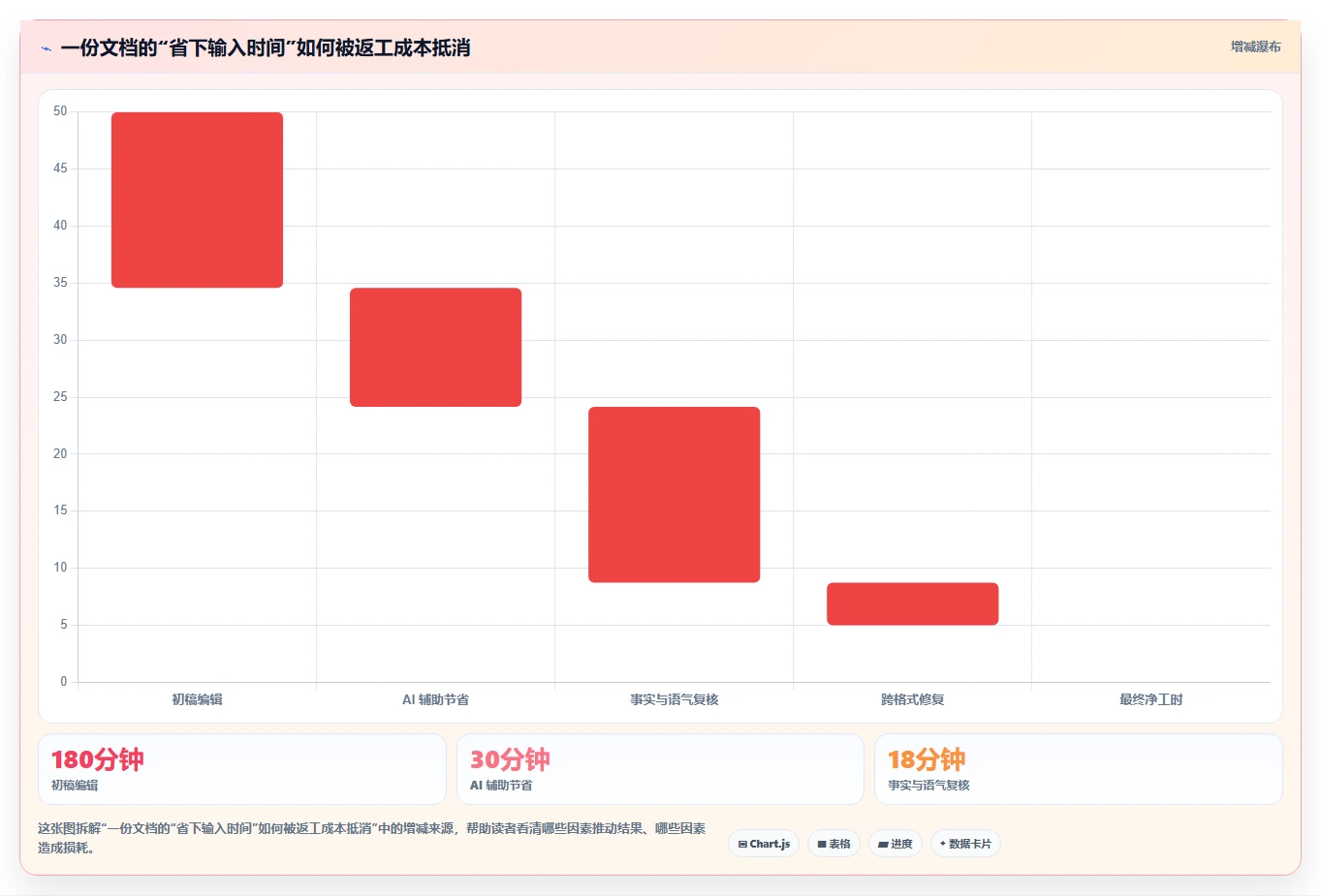The image size is (1321, 896).
Task: Click the 事实与语气复核 waterfall bar
Action: point(674,494)
